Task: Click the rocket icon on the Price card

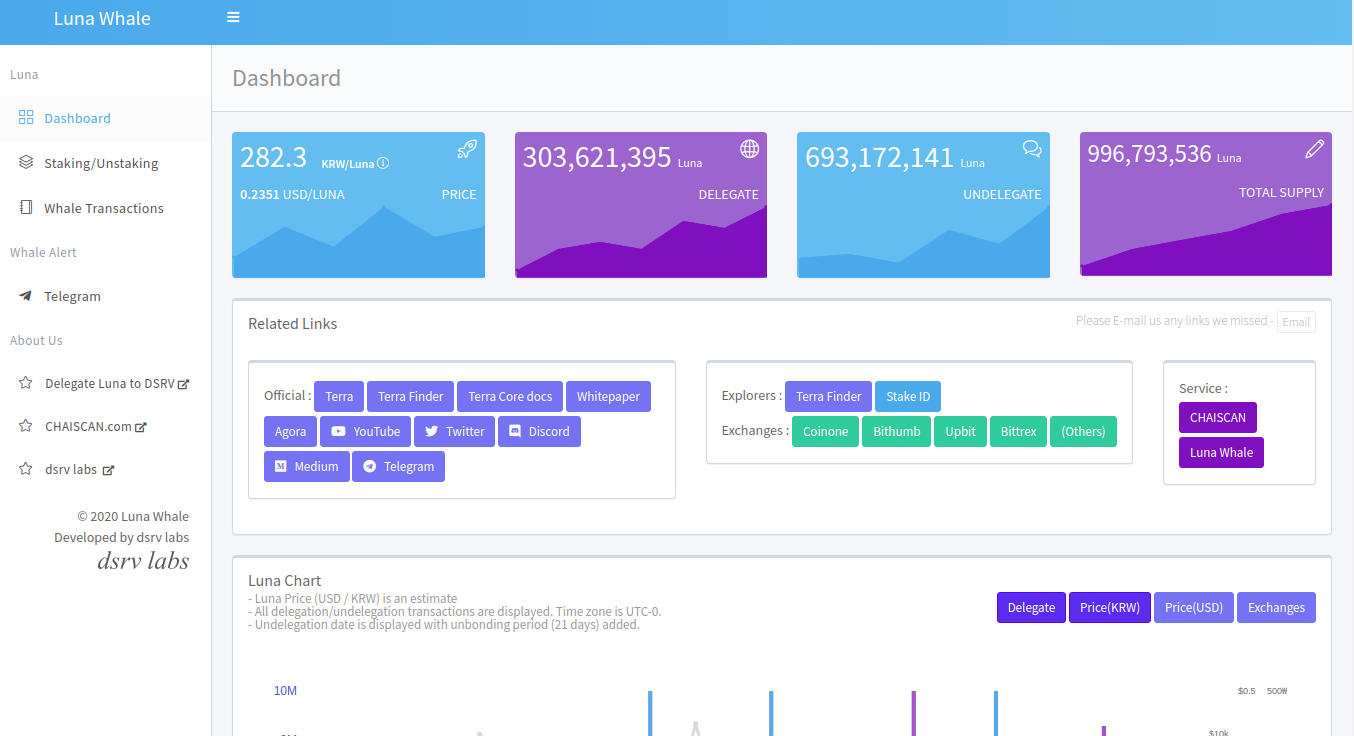Action: click(x=466, y=148)
